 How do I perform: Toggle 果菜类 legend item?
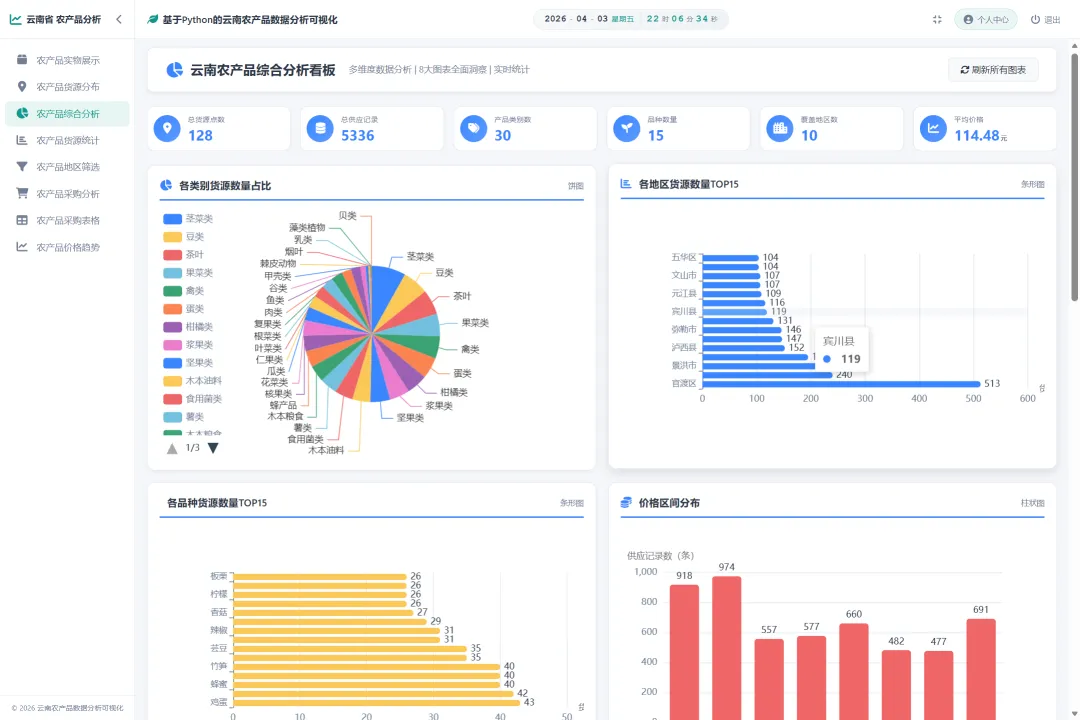coord(188,273)
